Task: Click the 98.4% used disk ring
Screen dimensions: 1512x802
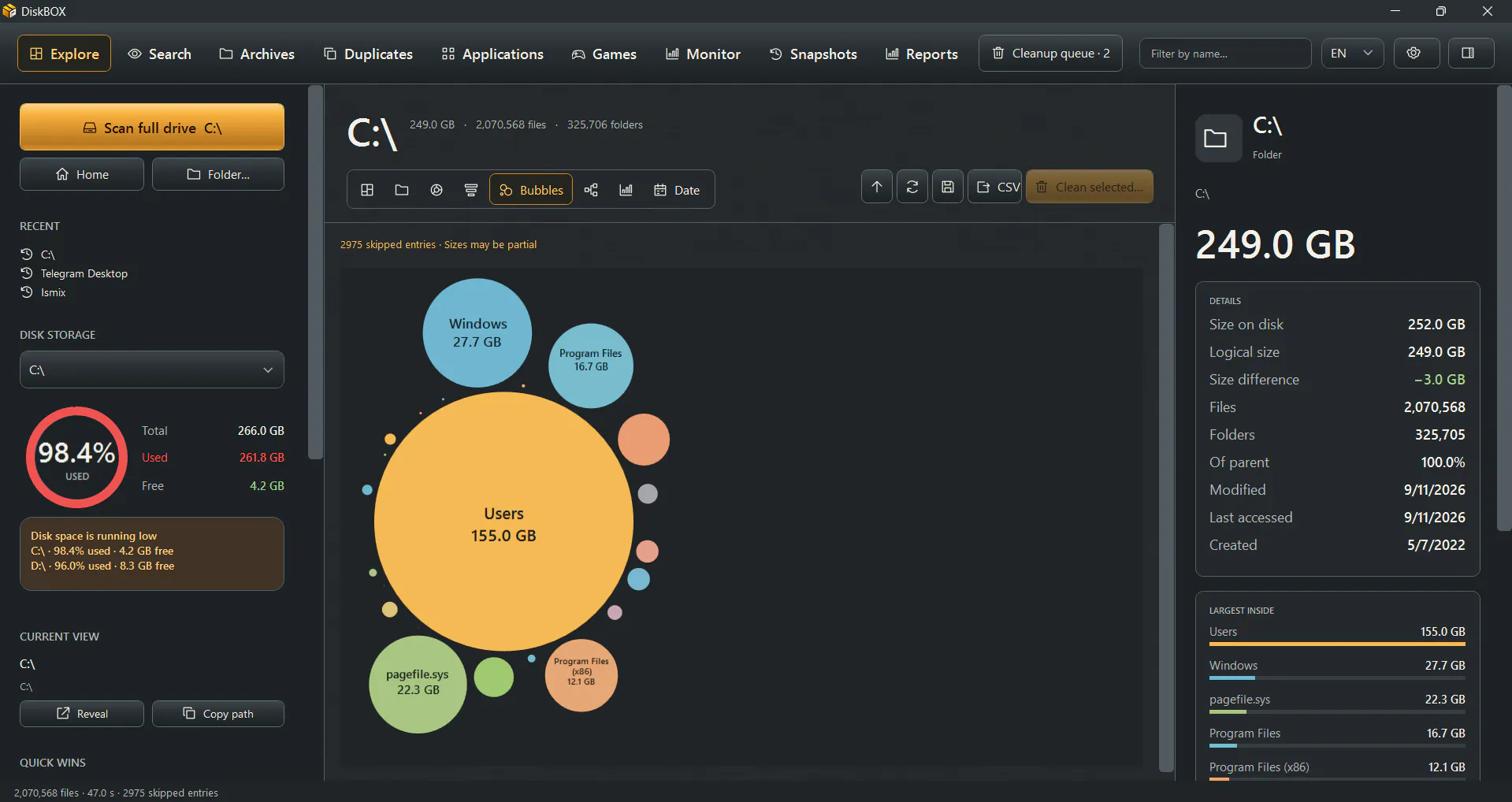Action: tap(76, 458)
